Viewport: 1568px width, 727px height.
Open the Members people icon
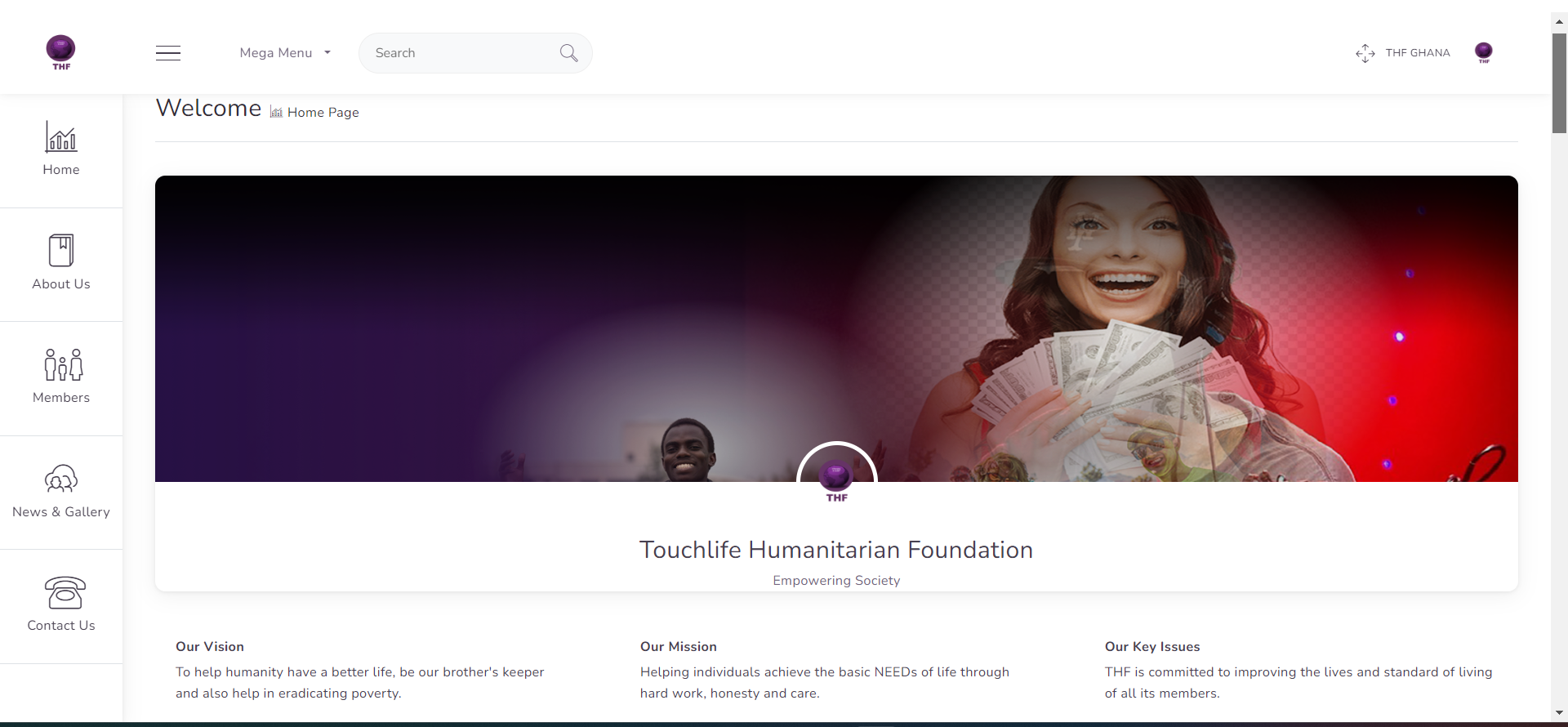[x=63, y=364]
